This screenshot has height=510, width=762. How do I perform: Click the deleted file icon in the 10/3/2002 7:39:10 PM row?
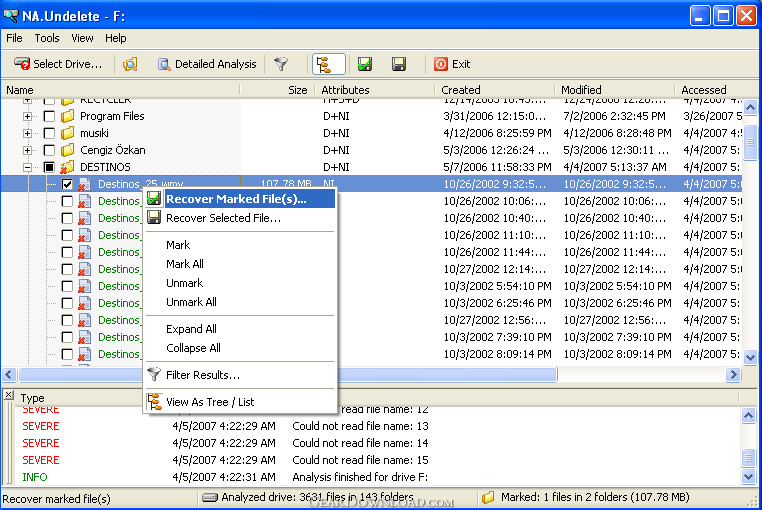tap(85, 338)
